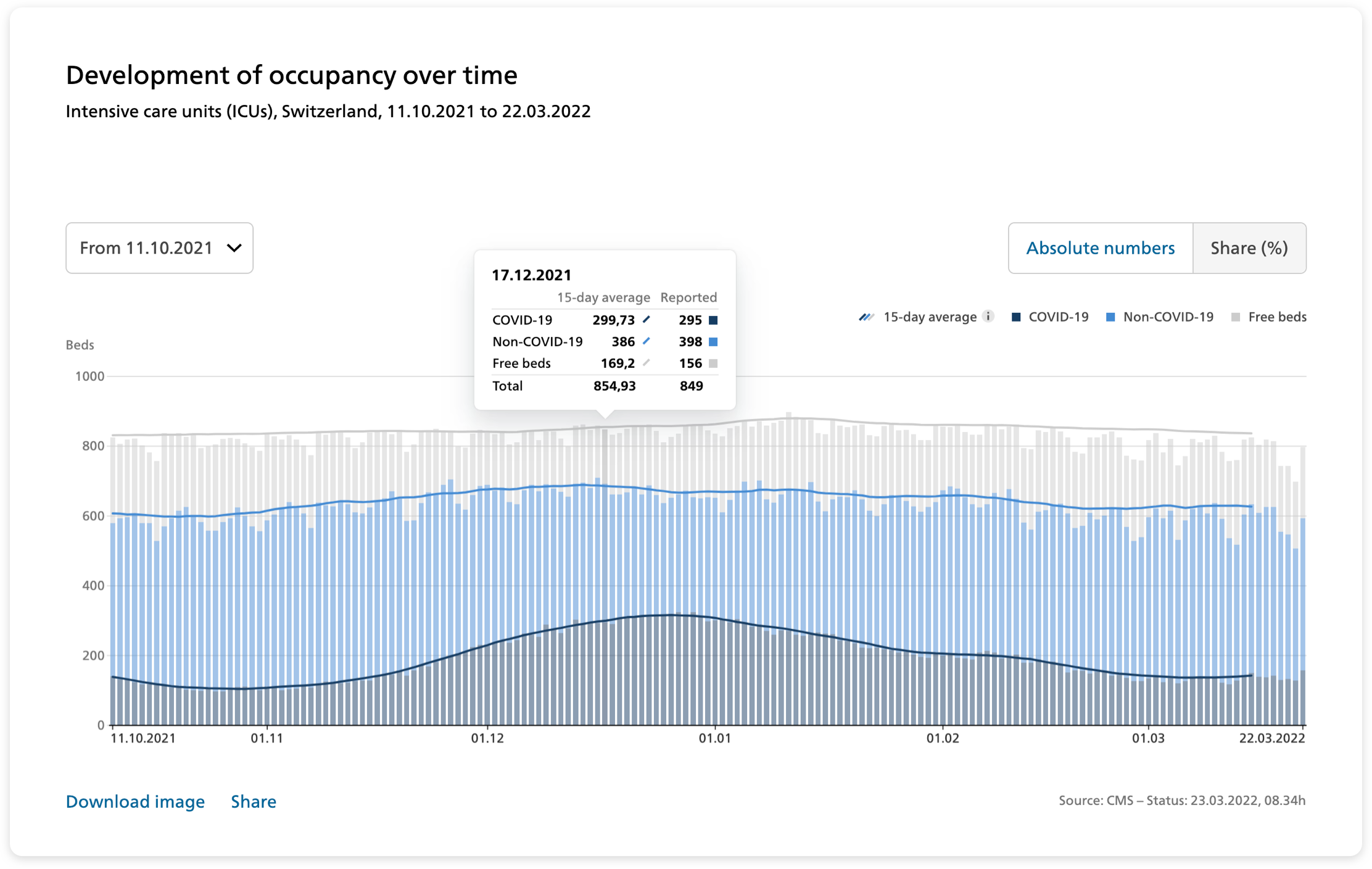This screenshot has height=869, width=1372.
Task: Click the Share link below chart
Action: [x=254, y=801]
